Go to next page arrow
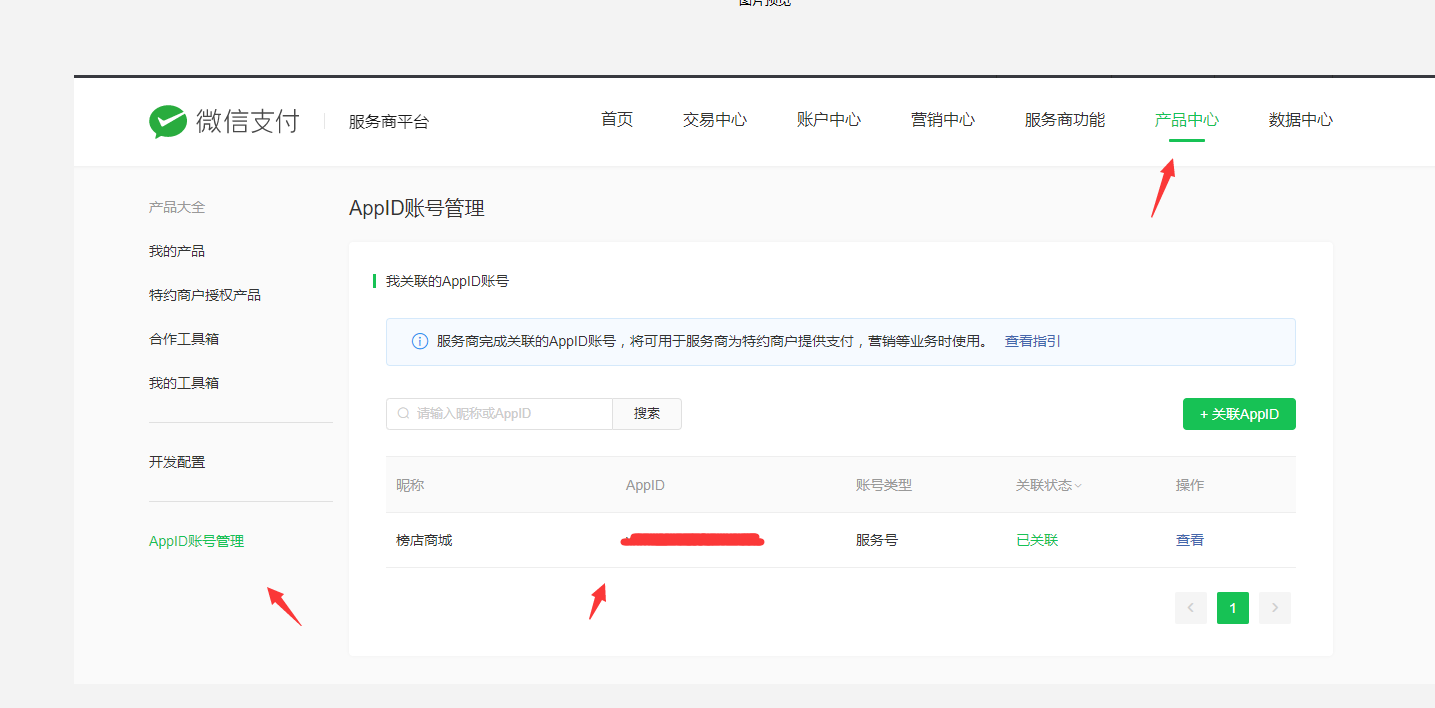The width and height of the screenshot is (1435, 708). (1274, 608)
